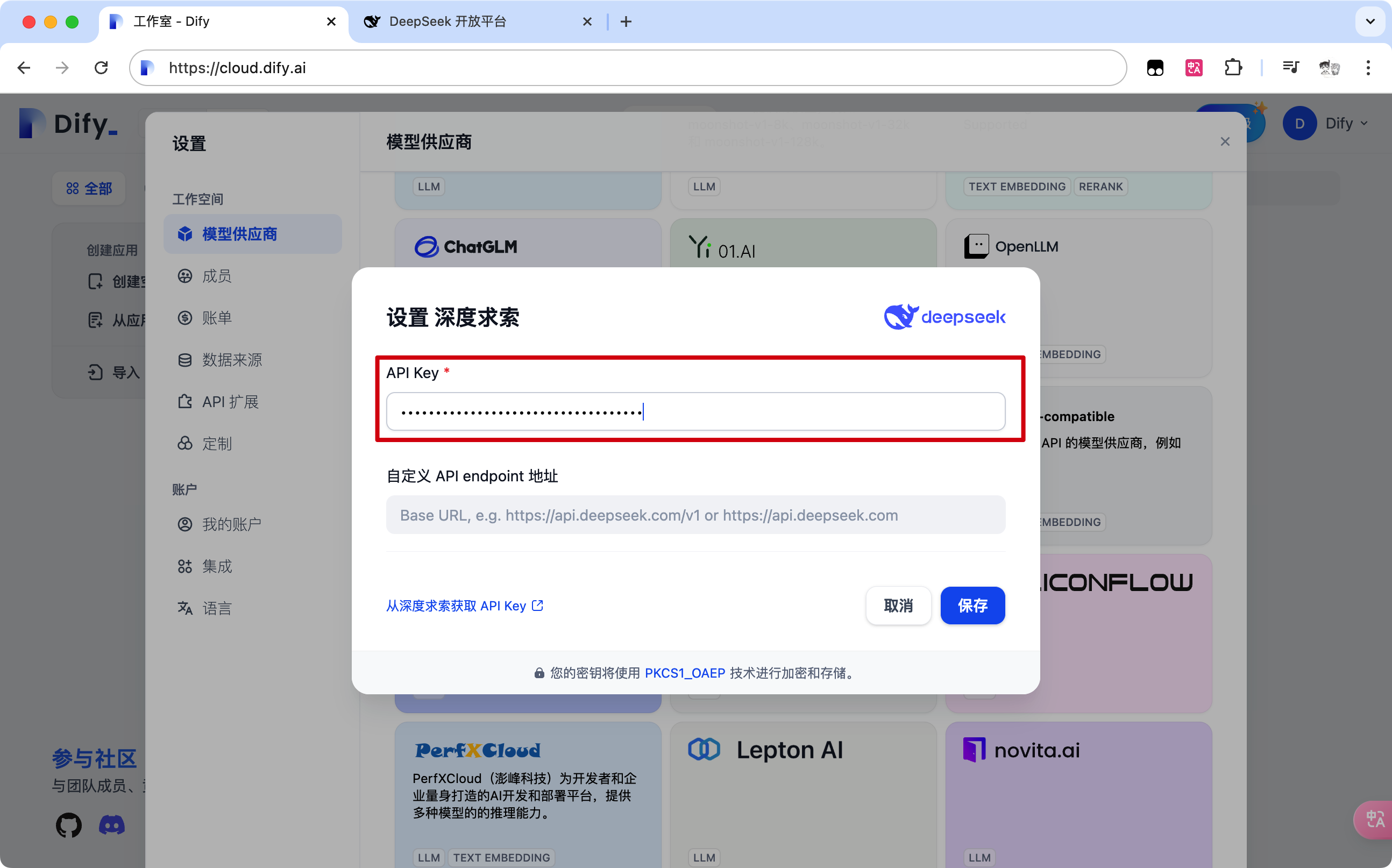Click the Lepton AI provider card
This screenshot has height=868, width=1392.
(x=803, y=794)
